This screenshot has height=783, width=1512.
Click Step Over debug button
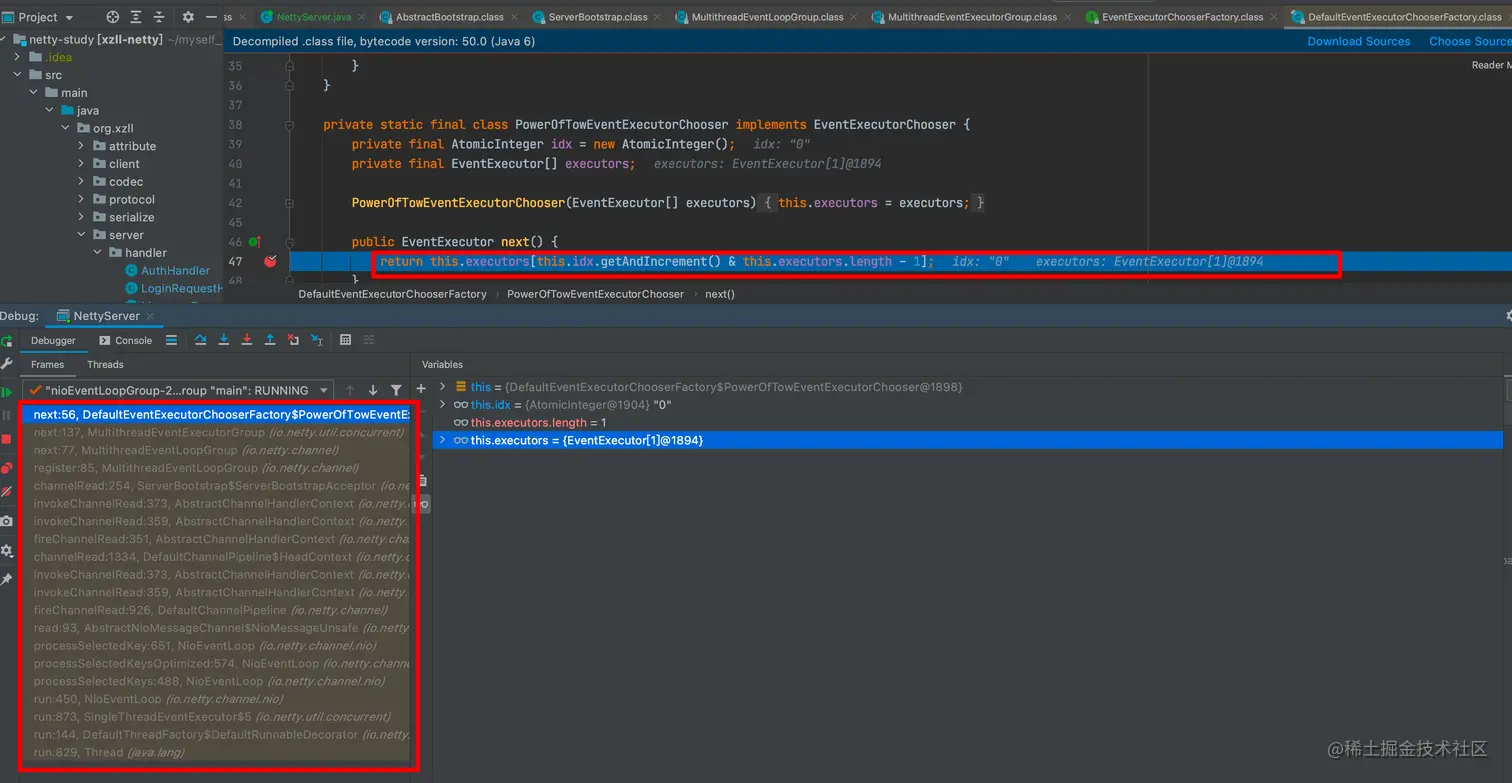point(201,340)
